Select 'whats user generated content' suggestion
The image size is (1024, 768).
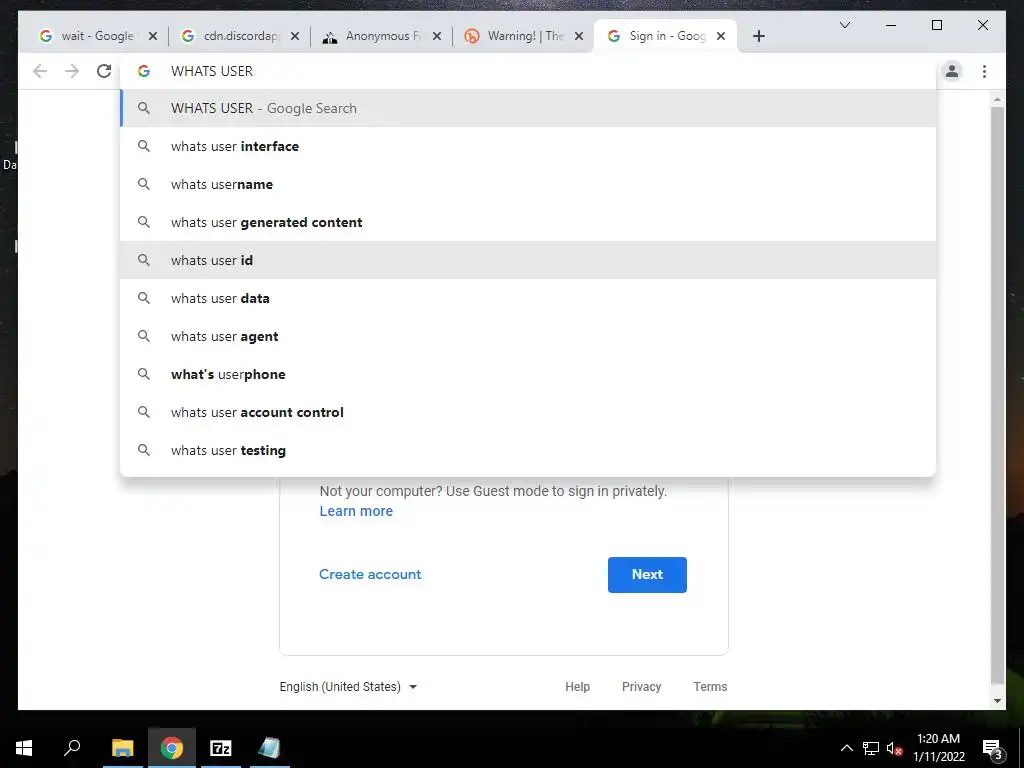point(528,222)
